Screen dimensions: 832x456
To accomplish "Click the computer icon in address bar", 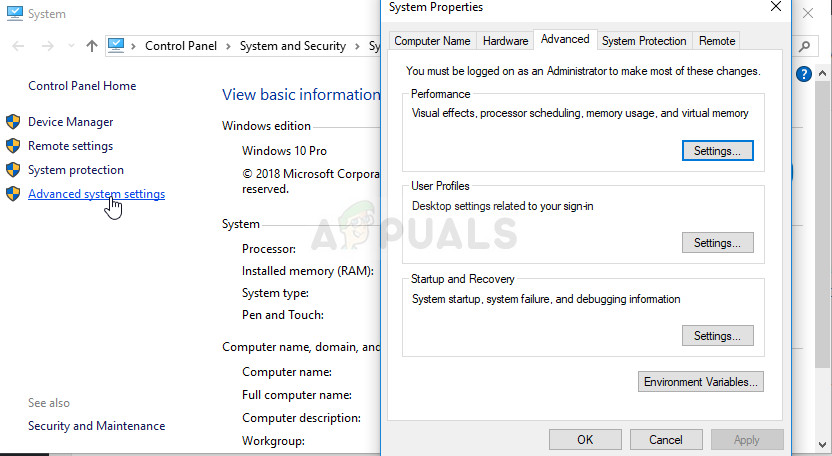I will tap(116, 46).
